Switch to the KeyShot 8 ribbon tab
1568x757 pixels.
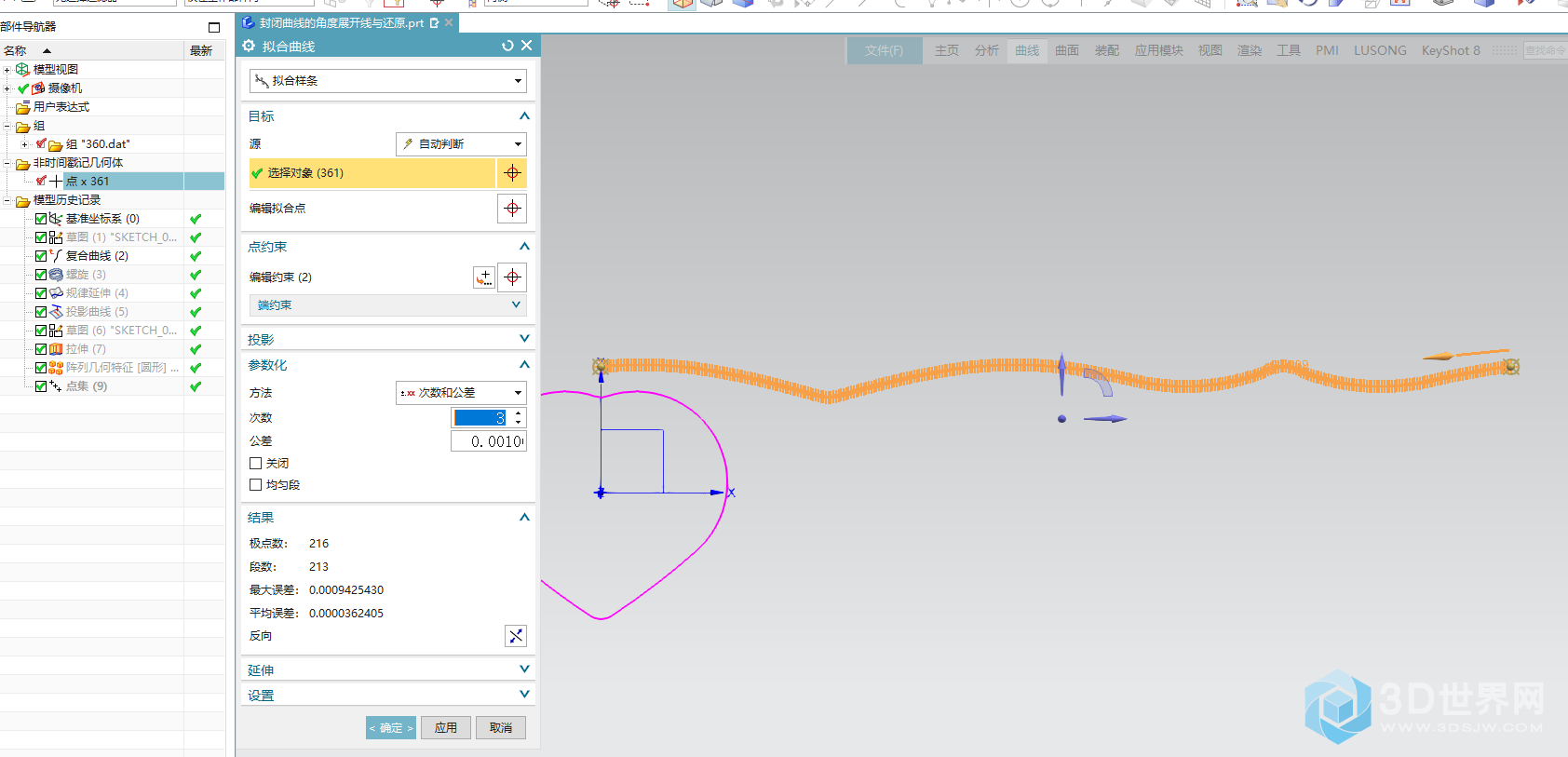coord(1451,50)
